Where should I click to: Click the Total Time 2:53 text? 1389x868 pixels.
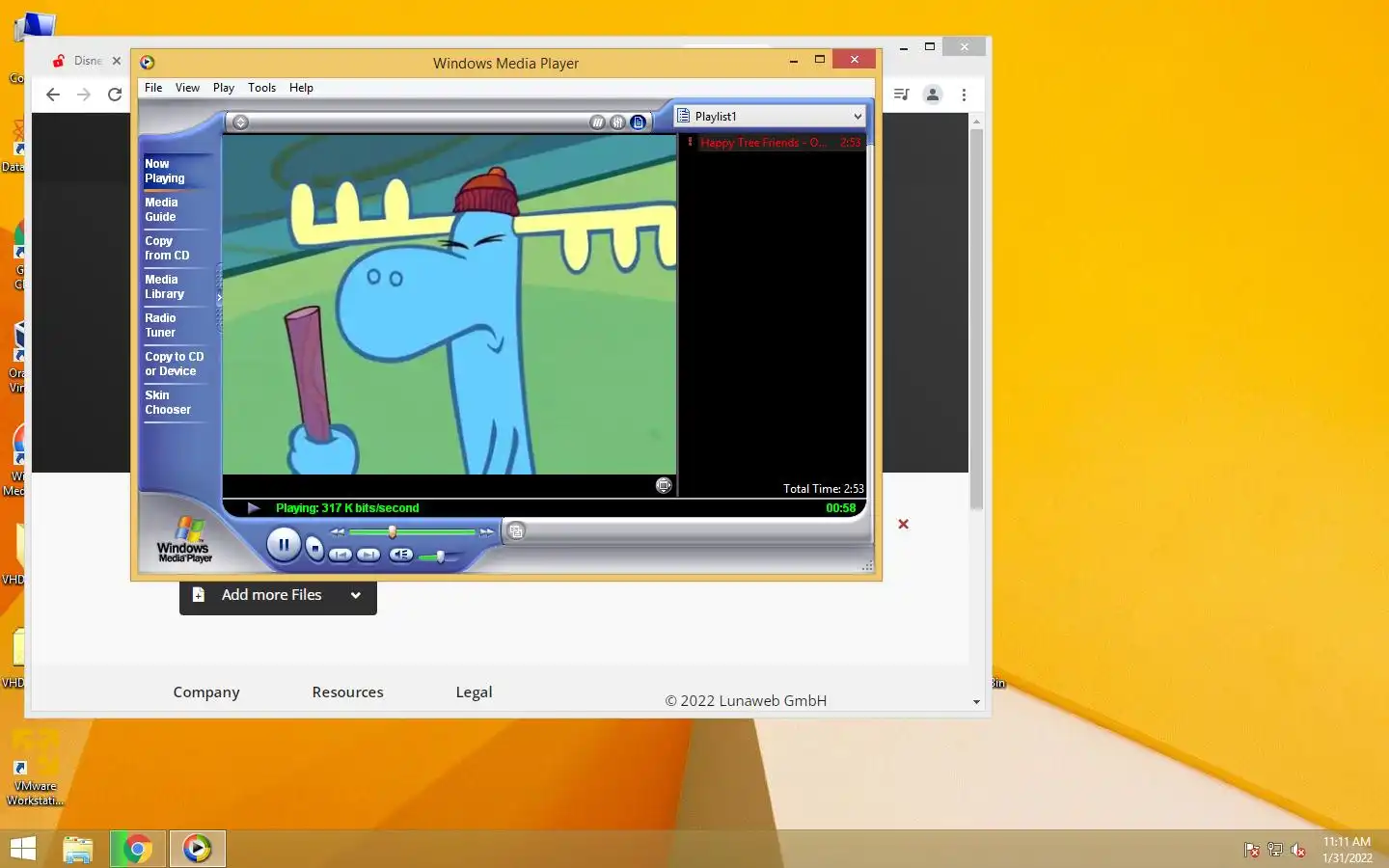[x=823, y=489]
